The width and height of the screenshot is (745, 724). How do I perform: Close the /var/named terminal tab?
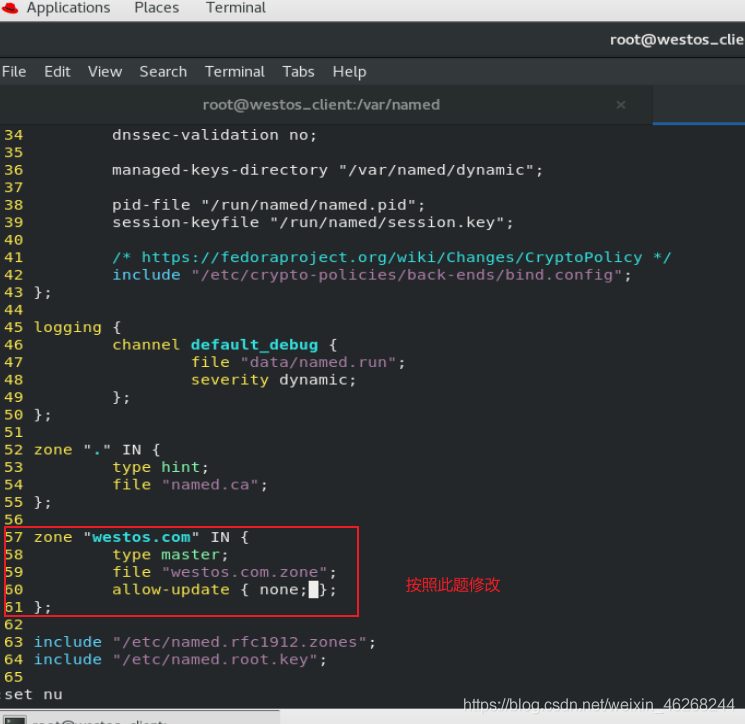tap(621, 105)
